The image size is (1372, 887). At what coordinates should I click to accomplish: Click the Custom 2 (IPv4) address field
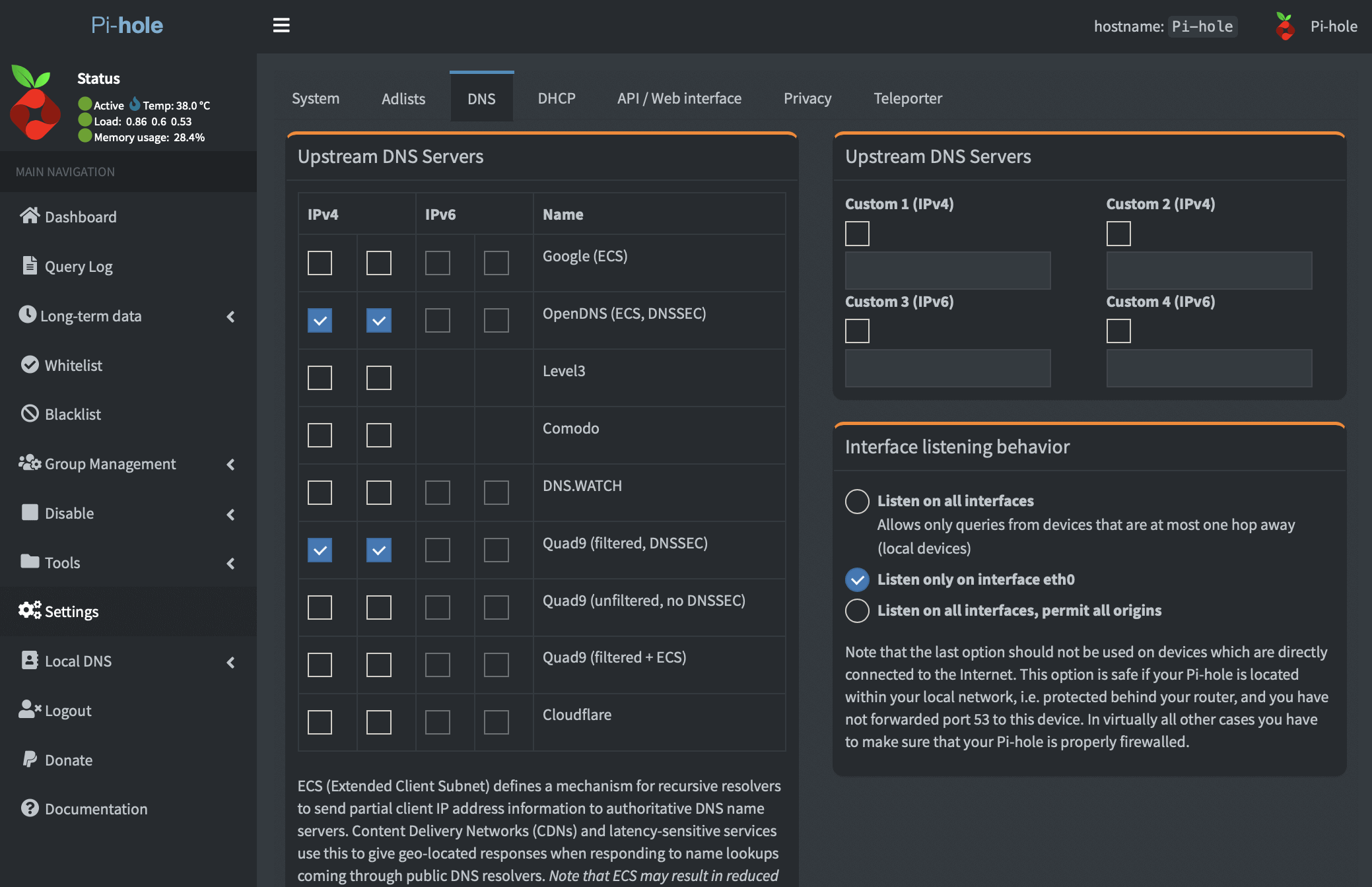[x=1209, y=271]
